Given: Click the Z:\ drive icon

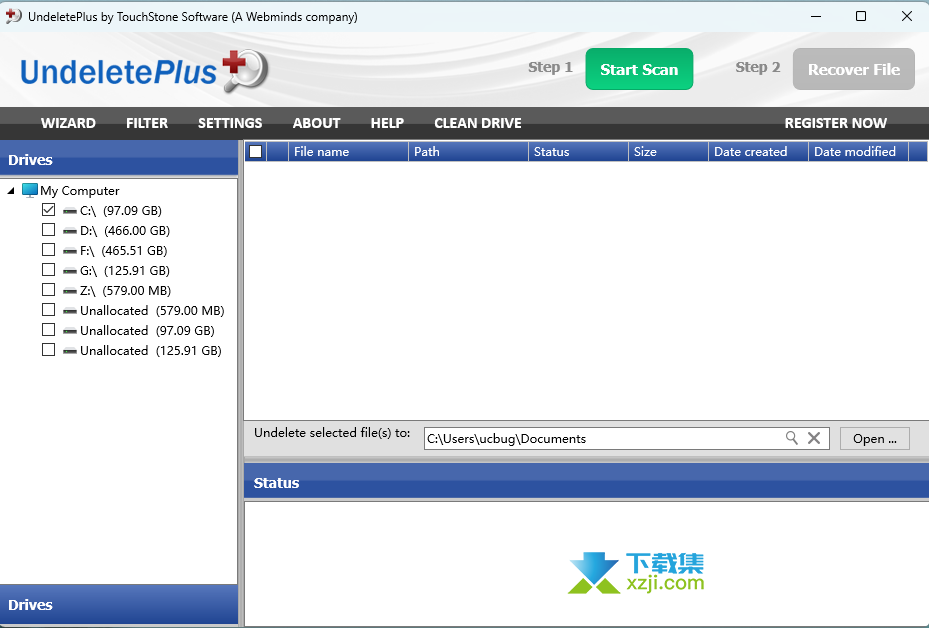Looking at the screenshot, I should tap(70, 291).
